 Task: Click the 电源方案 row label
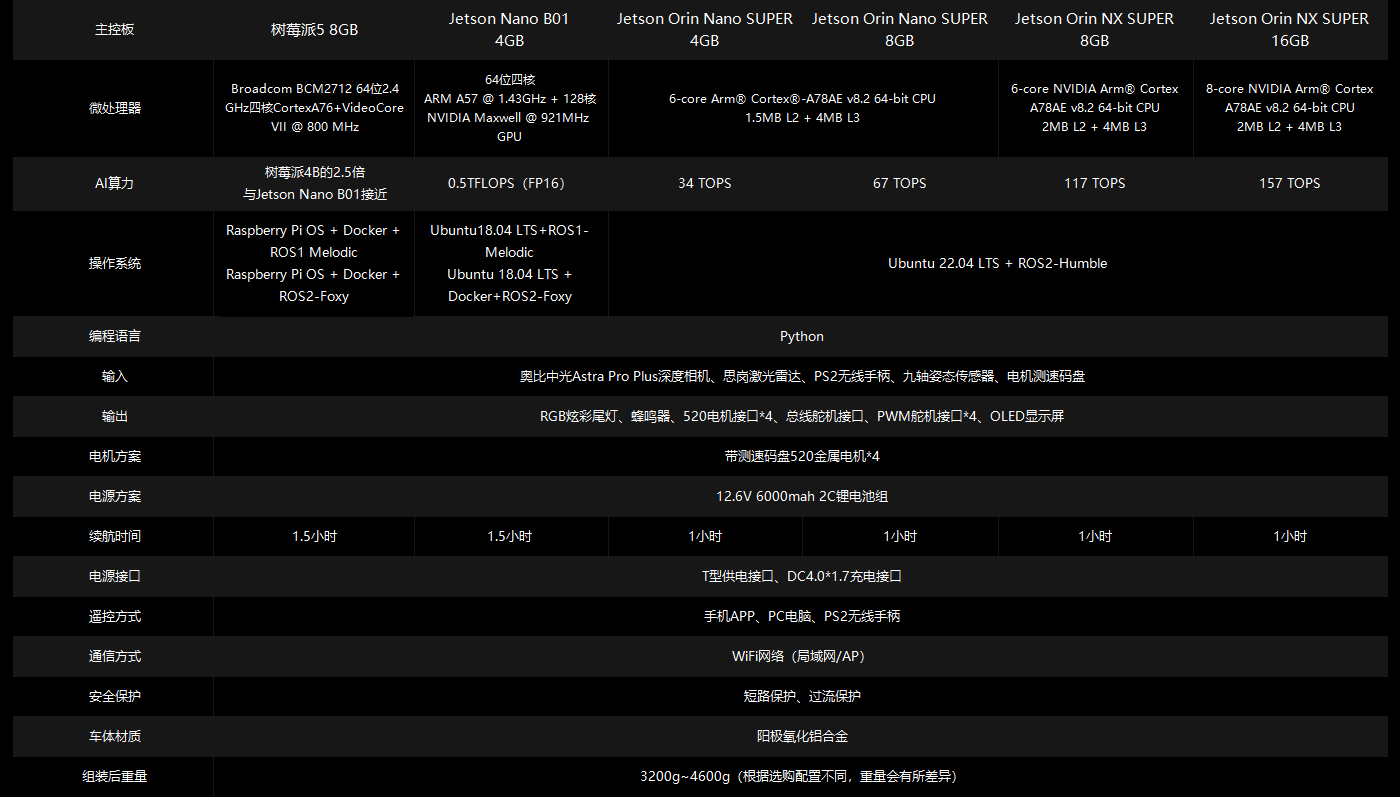point(114,496)
